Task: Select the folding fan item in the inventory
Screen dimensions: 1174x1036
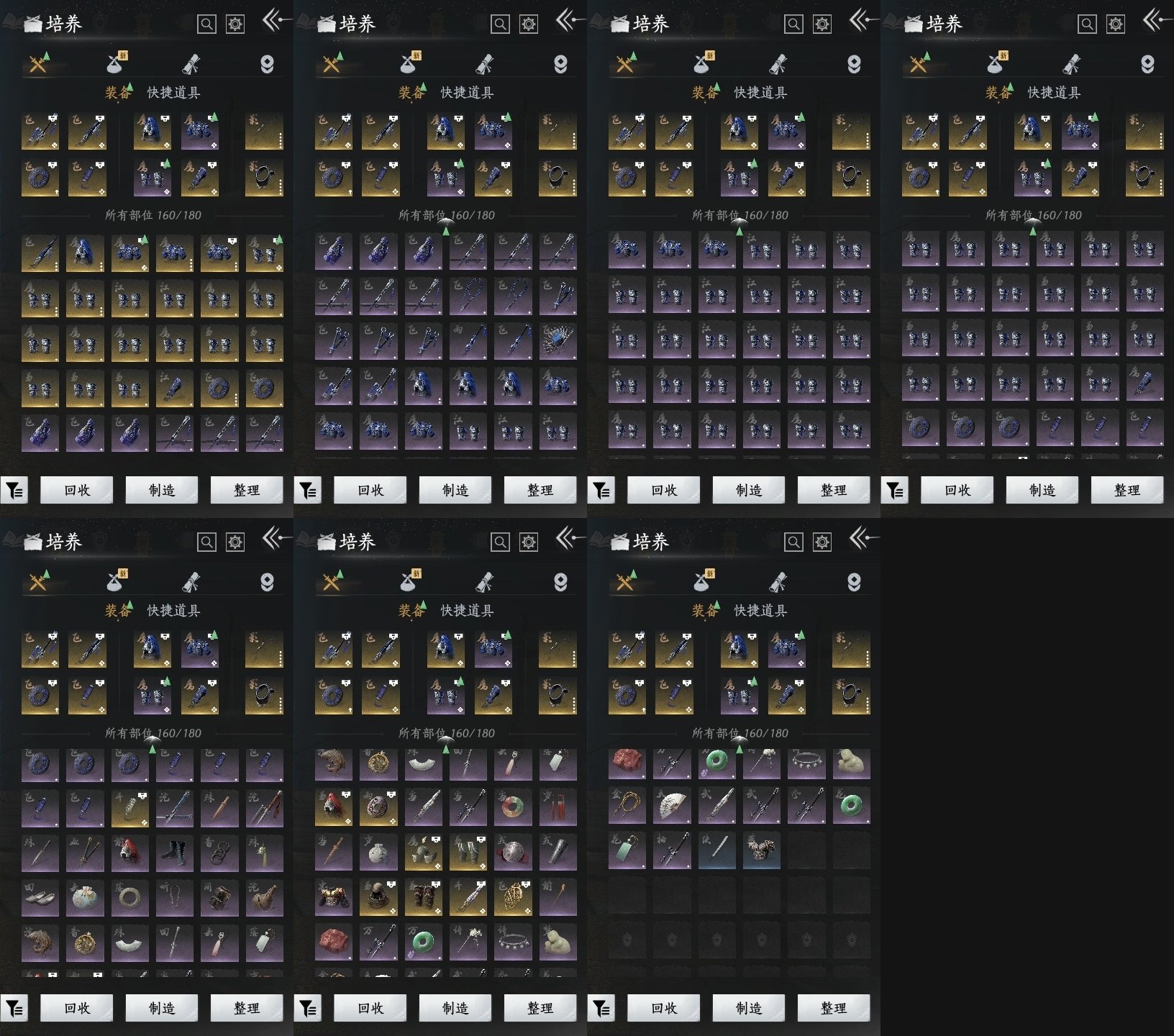Action: coord(672,806)
